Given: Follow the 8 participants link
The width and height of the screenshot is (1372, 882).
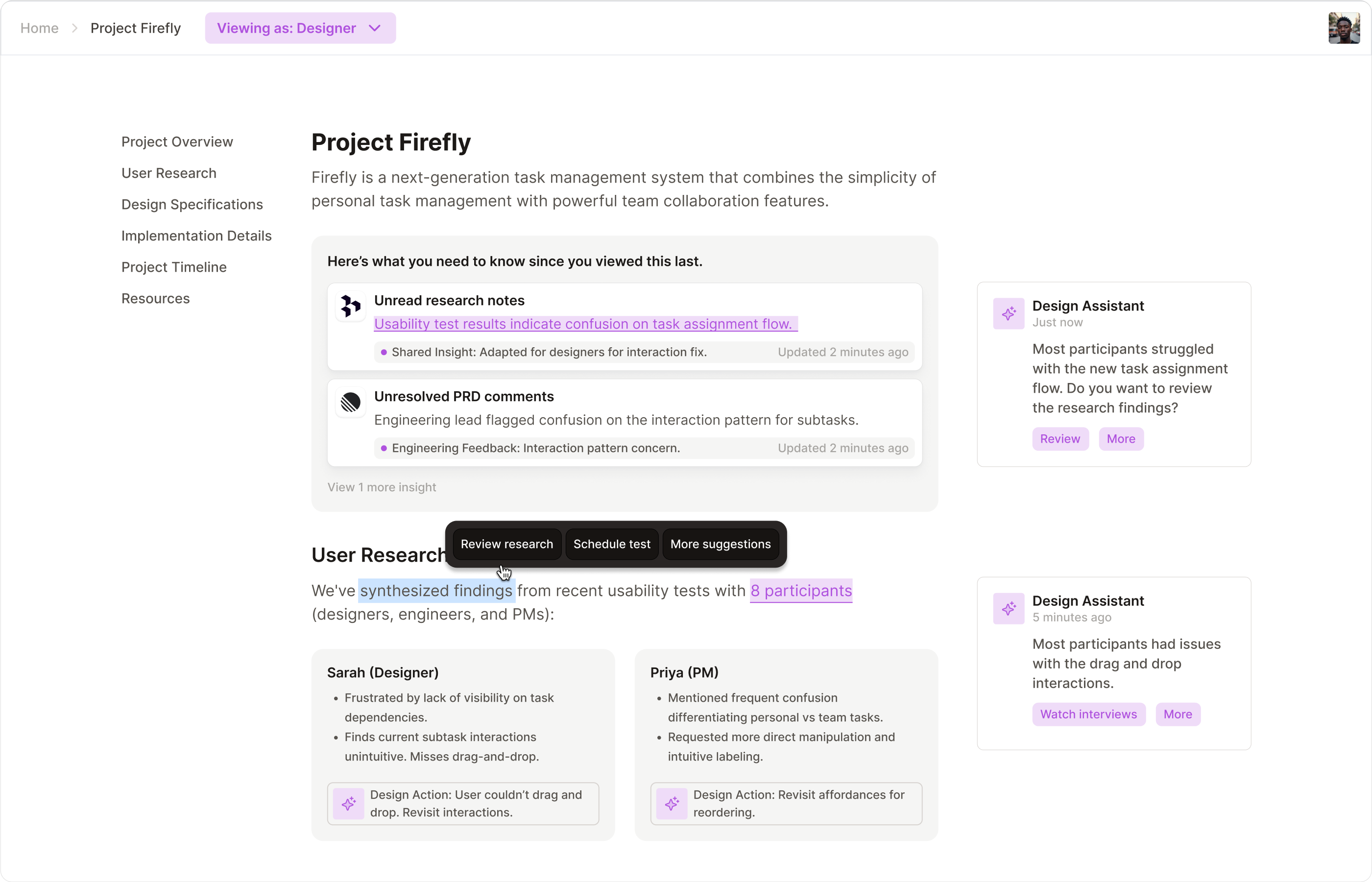Looking at the screenshot, I should pos(801,591).
